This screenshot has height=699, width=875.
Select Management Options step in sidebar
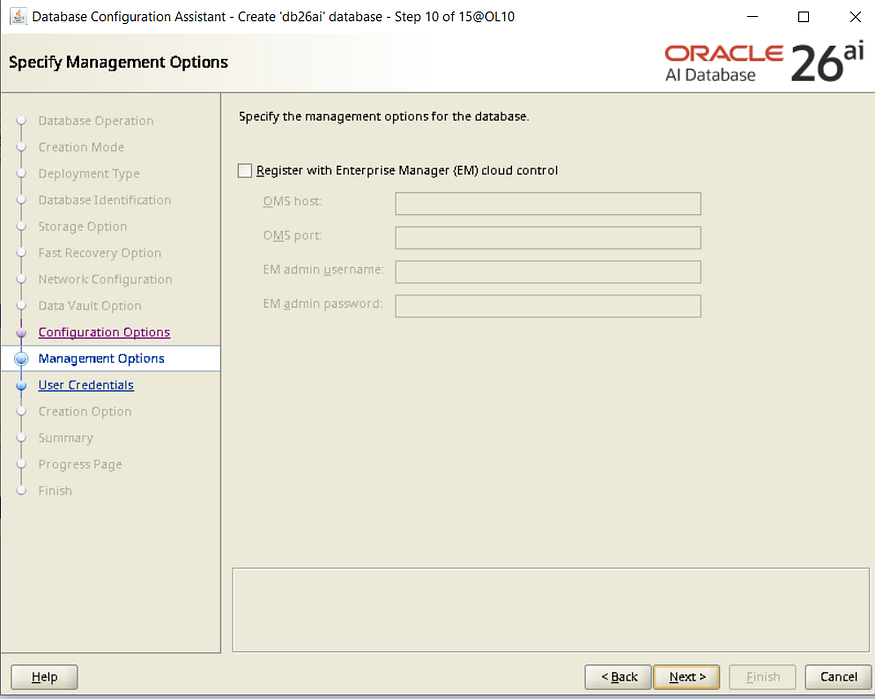point(101,359)
